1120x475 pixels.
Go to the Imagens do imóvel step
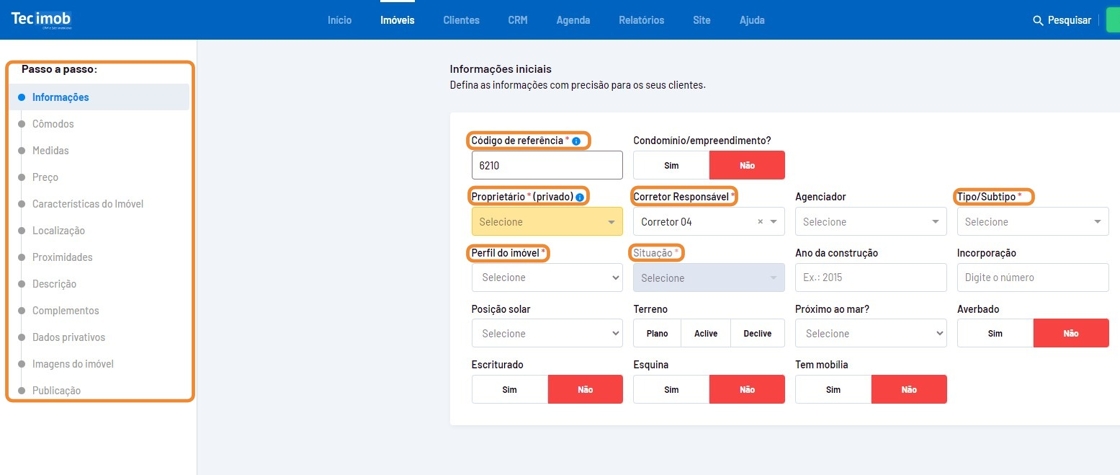point(72,364)
